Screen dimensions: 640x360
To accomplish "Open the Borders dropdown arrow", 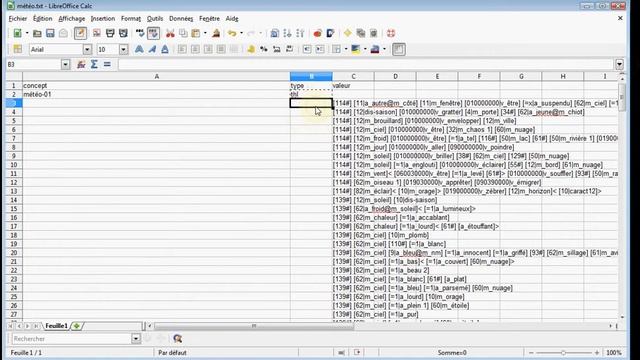I will tap(346, 49).
